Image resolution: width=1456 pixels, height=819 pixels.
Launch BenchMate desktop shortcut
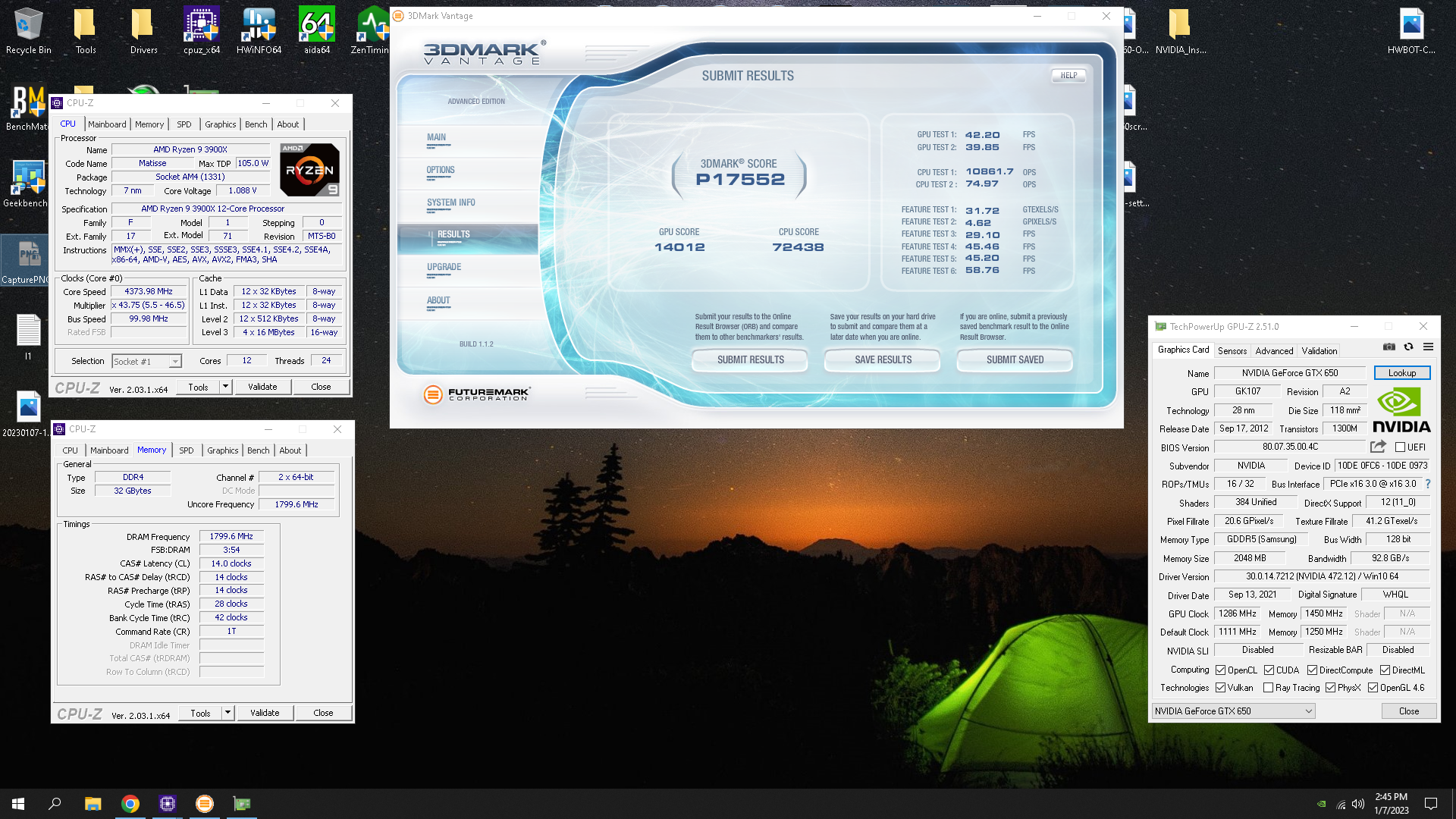[27, 107]
